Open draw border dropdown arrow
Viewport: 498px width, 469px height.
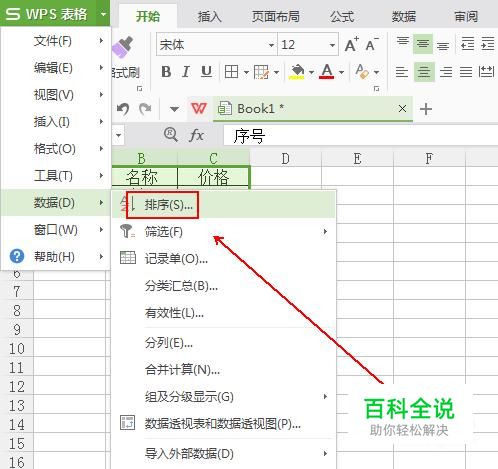pyautogui.click(x=276, y=72)
